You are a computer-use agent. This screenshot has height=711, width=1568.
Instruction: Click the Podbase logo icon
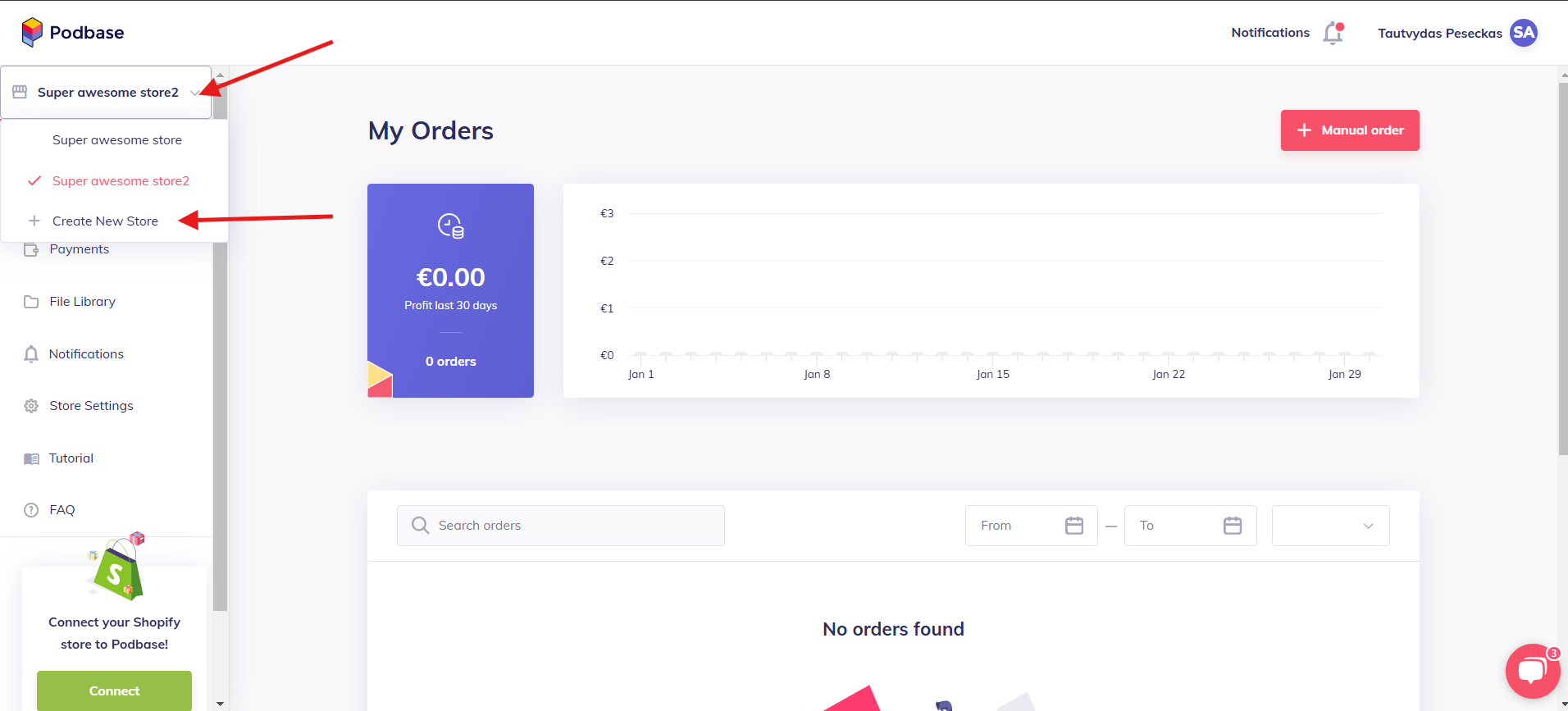pos(32,32)
